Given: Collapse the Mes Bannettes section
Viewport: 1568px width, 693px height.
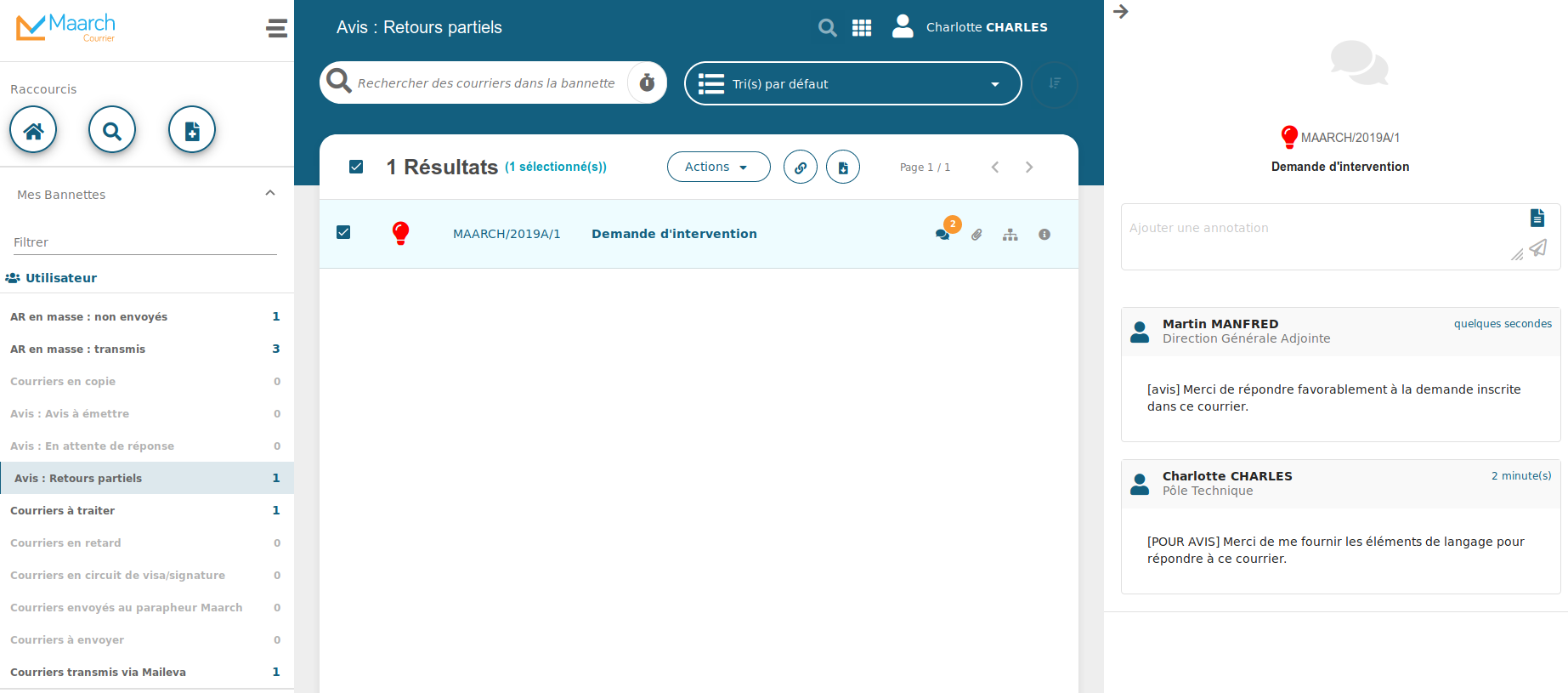Looking at the screenshot, I should point(270,193).
